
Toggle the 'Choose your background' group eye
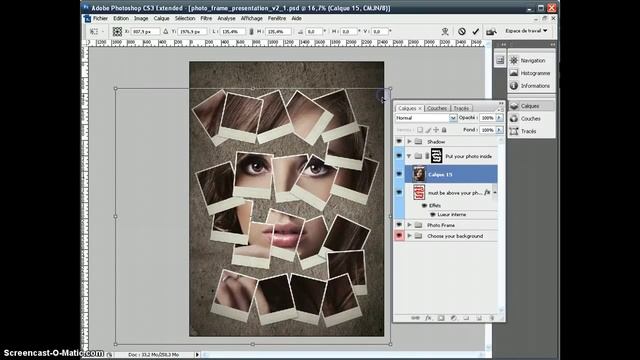coord(399,236)
